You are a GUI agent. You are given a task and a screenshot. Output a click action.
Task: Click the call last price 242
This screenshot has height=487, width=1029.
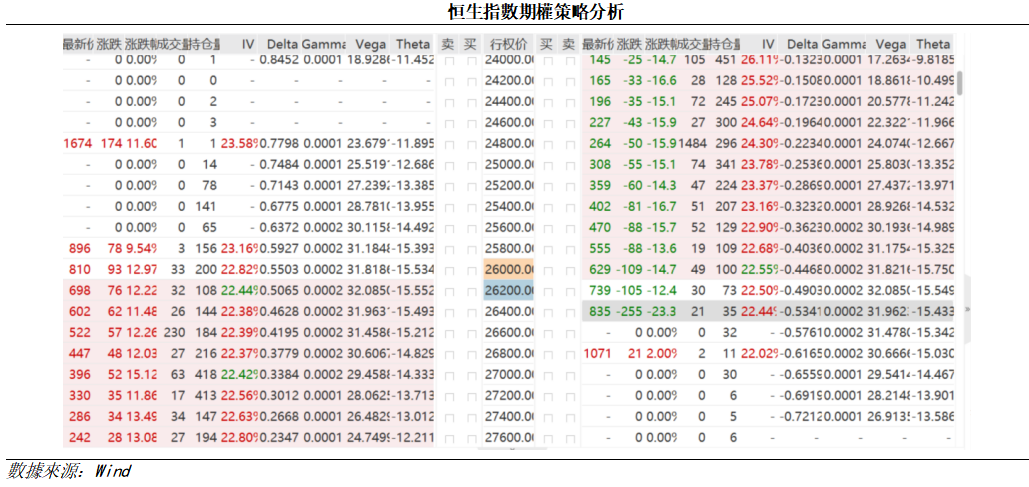point(80,438)
